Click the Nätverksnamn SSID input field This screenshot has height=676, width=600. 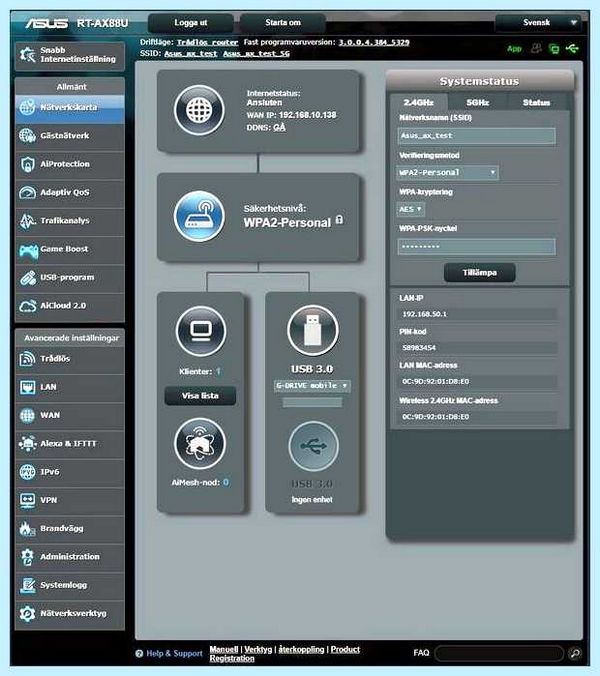tap(476, 136)
